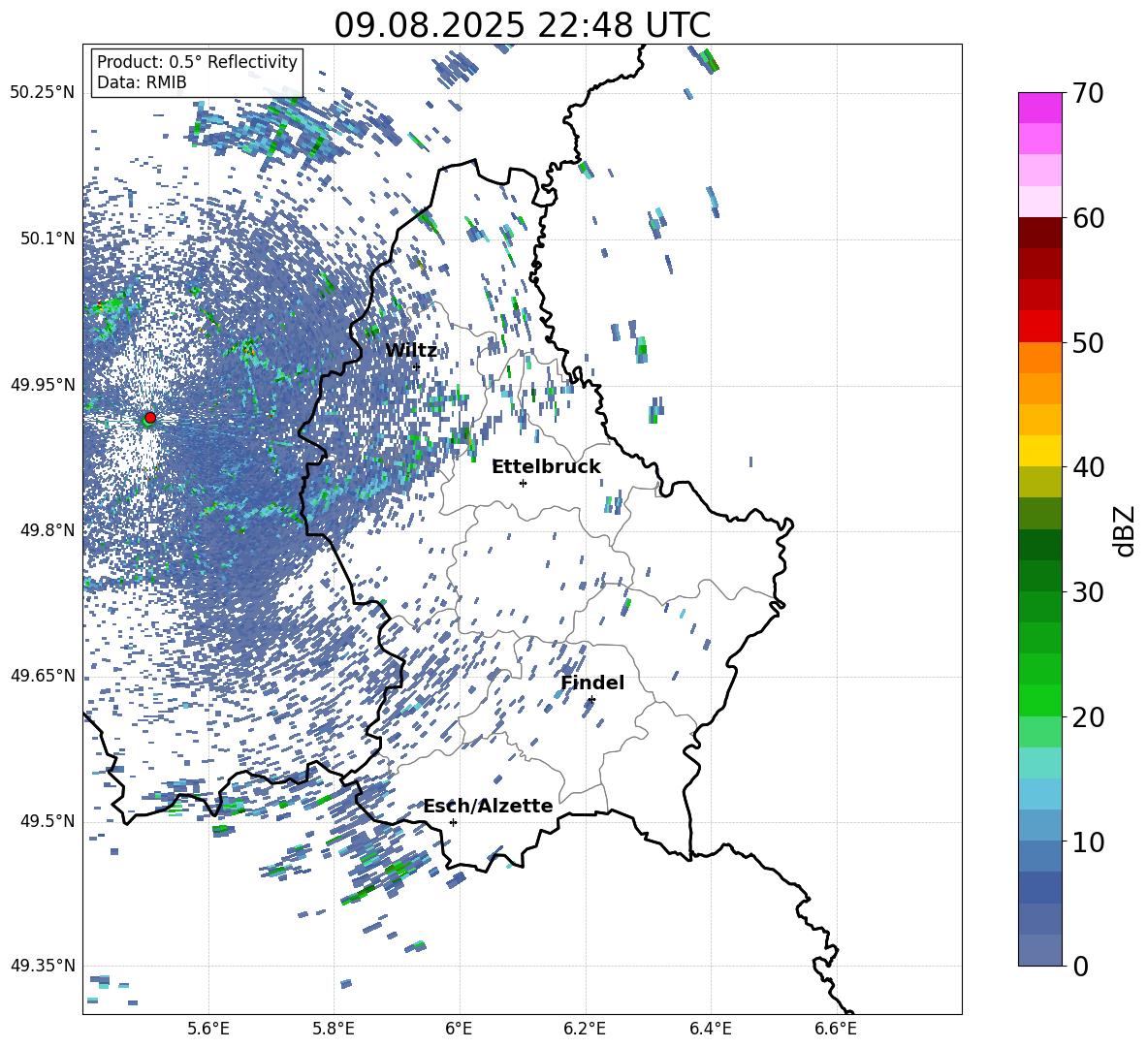Click the 49.8°N latitude label
The width and height of the screenshot is (1148, 1048).
[x=48, y=530]
